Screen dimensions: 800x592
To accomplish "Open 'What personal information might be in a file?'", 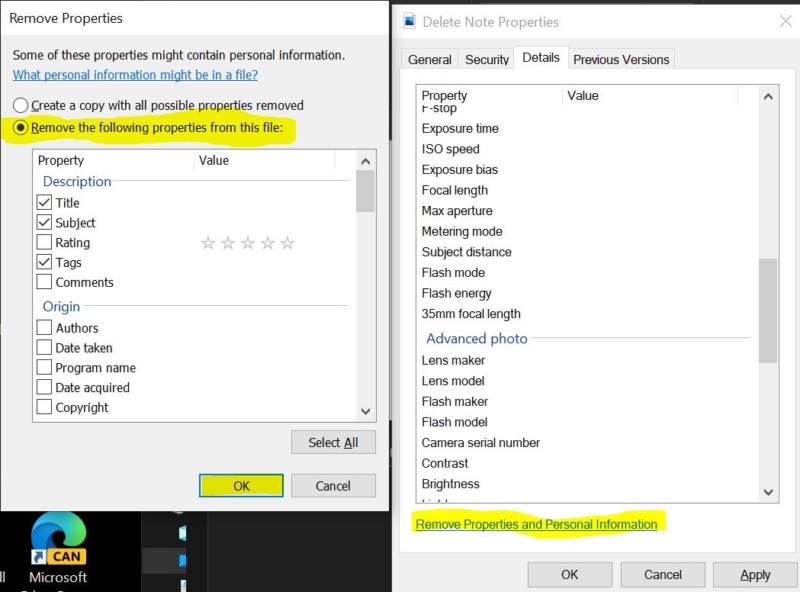I will click(x=136, y=74).
